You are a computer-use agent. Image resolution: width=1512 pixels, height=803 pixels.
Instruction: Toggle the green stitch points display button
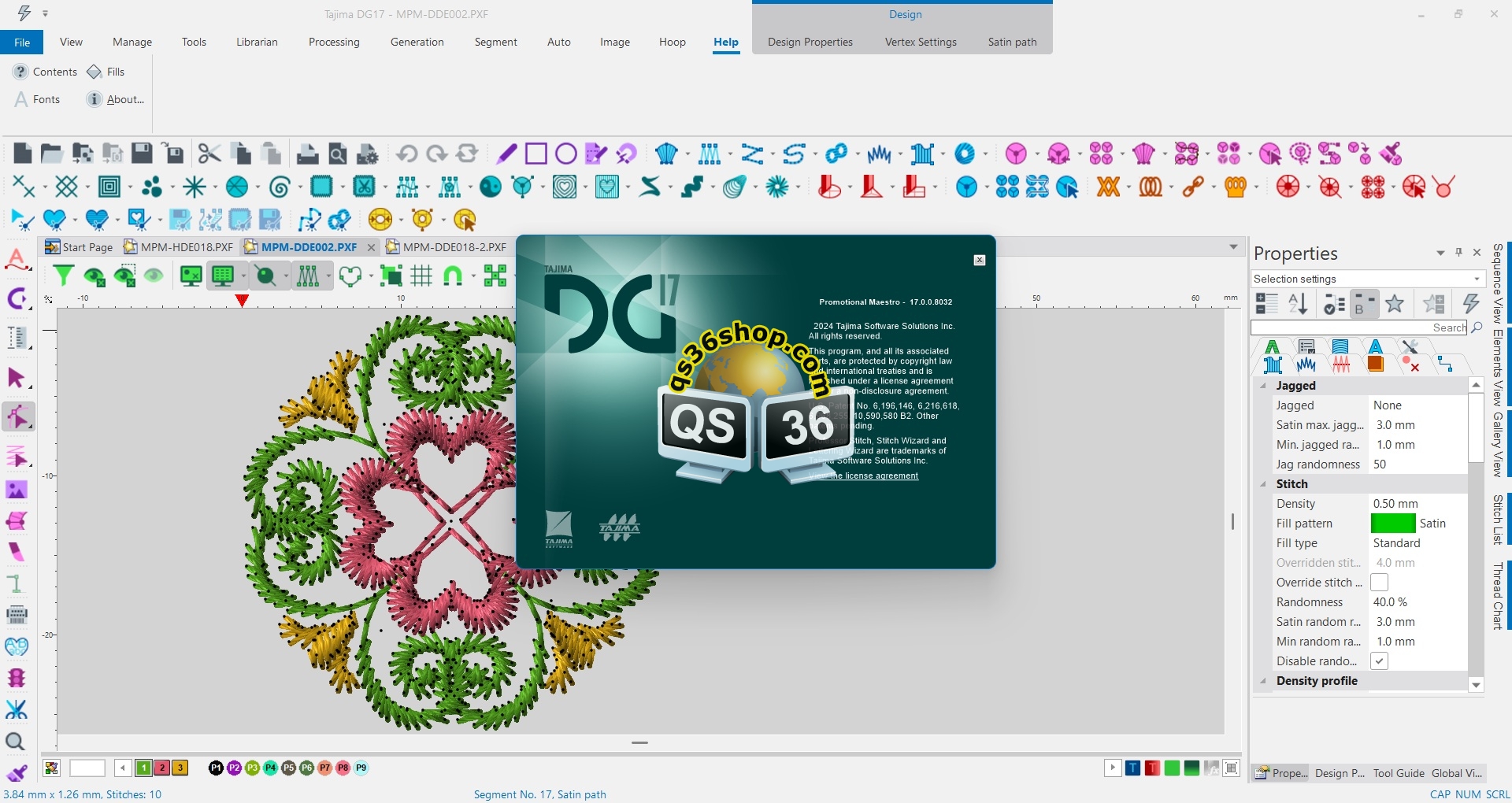308,276
